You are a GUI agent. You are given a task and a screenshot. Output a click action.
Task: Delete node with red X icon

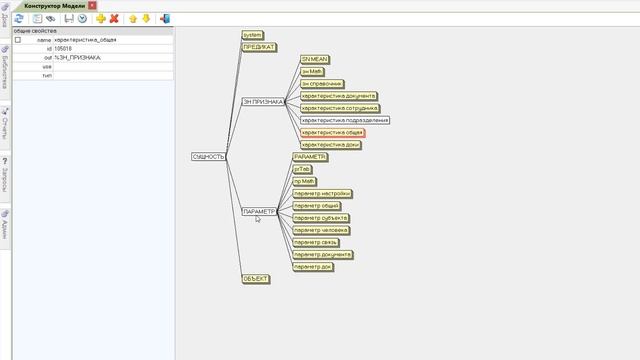[x=114, y=19]
